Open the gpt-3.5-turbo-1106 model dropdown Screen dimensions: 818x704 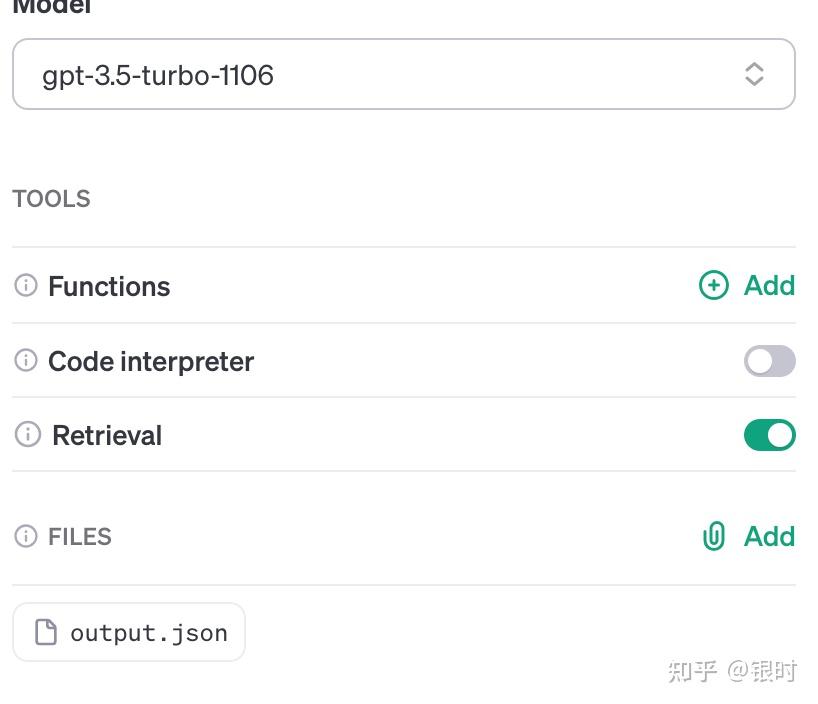[x=403, y=74]
